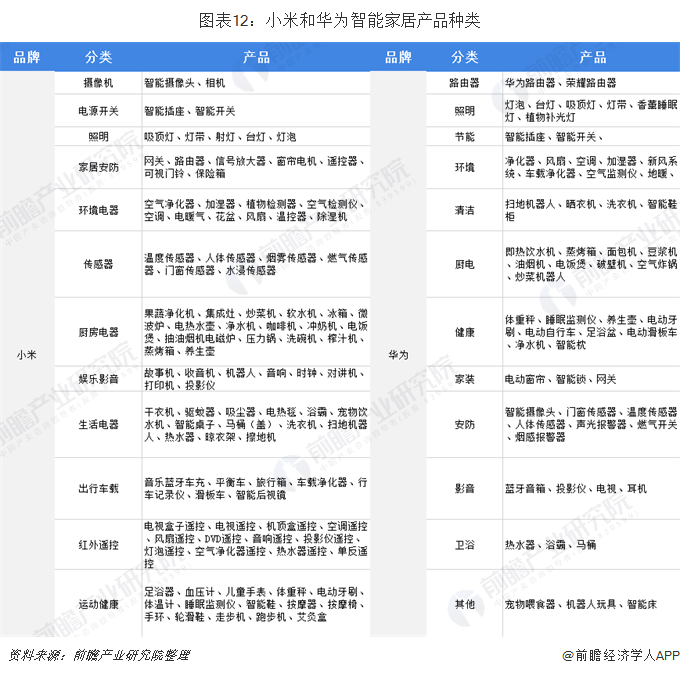Click the 出行车载 category cell
Screen dimensions: 680x676
(98, 489)
